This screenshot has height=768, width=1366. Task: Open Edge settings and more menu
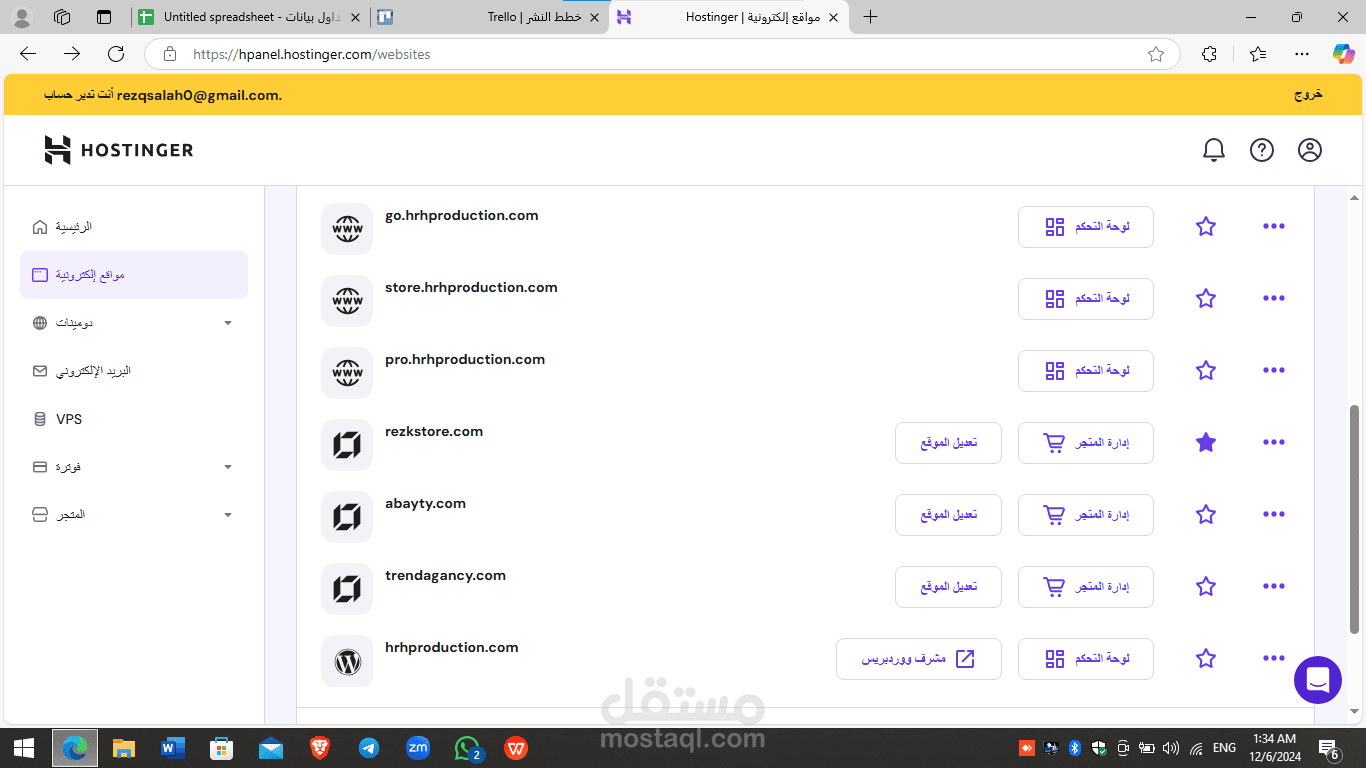pos(1301,54)
